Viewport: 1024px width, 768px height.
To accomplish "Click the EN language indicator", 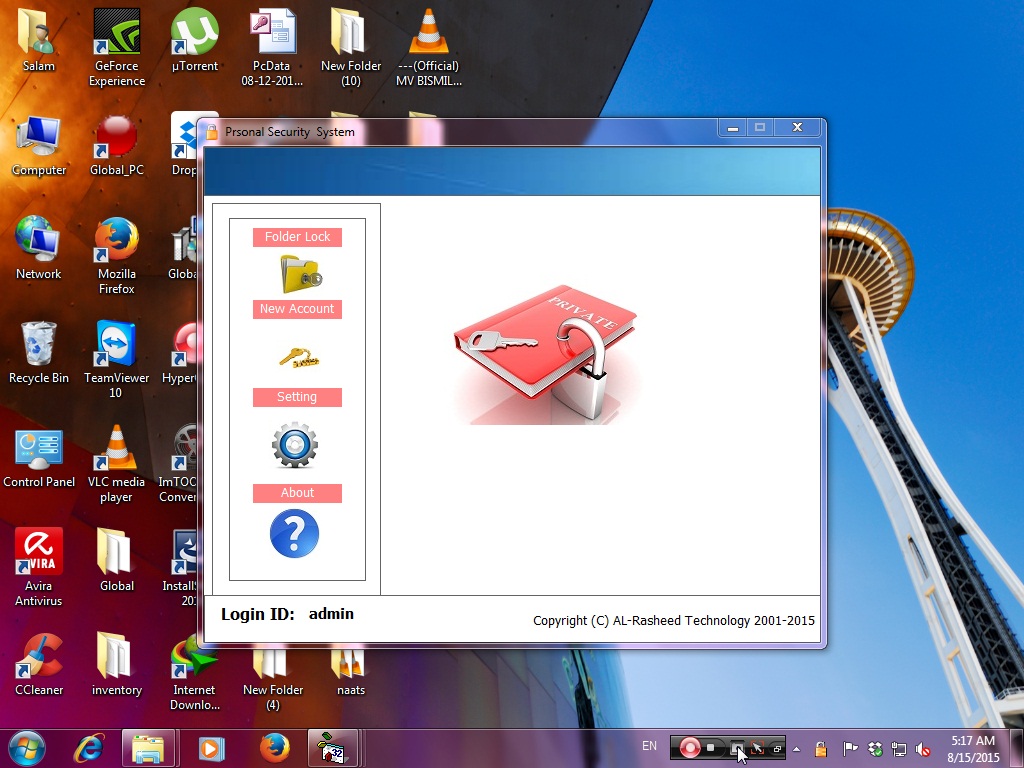I will (649, 746).
